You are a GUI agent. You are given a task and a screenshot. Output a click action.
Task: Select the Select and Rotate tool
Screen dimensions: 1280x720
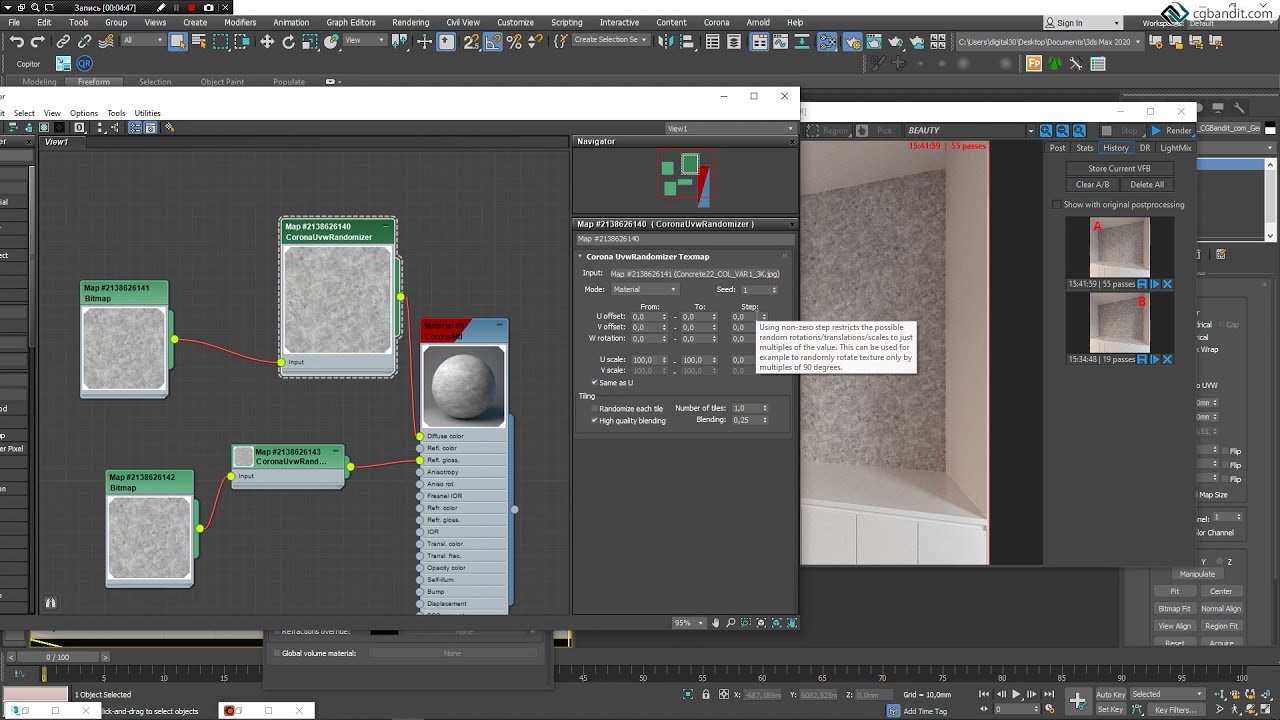pos(289,41)
